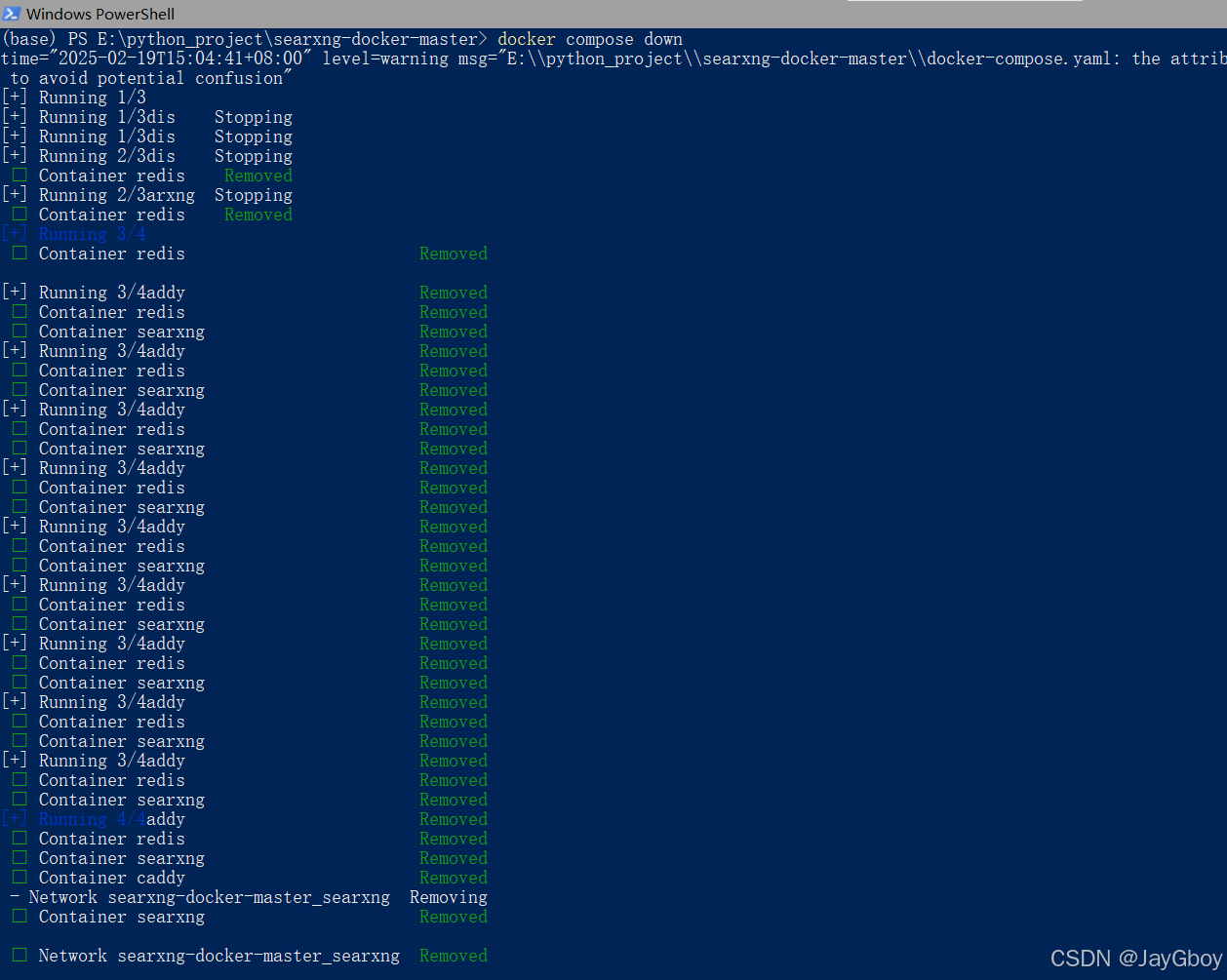Click "Removed" on the Container caddy row
Image resolution: width=1227 pixels, height=980 pixels.
pos(454,878)
